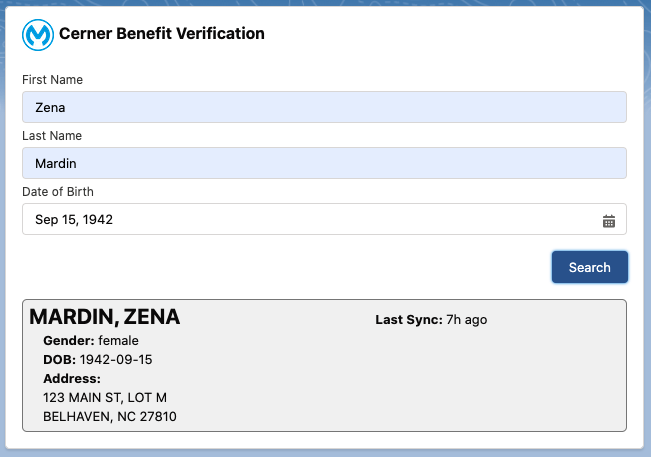Click the Gender: female line

click(91, 341)
